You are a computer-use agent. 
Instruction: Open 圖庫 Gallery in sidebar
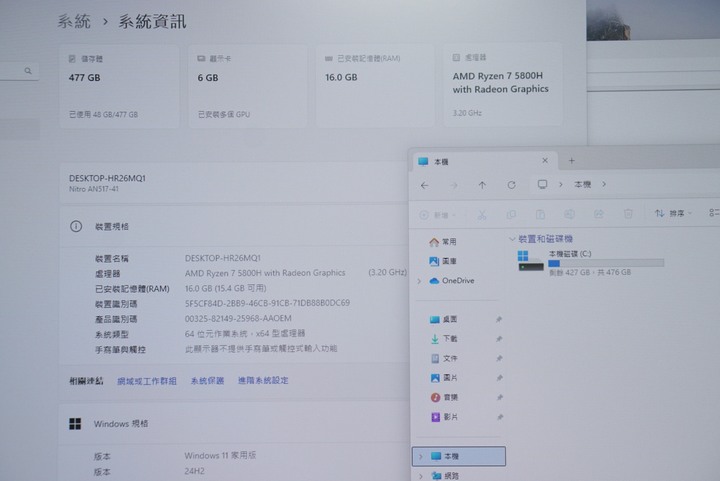tap(443, 261)
